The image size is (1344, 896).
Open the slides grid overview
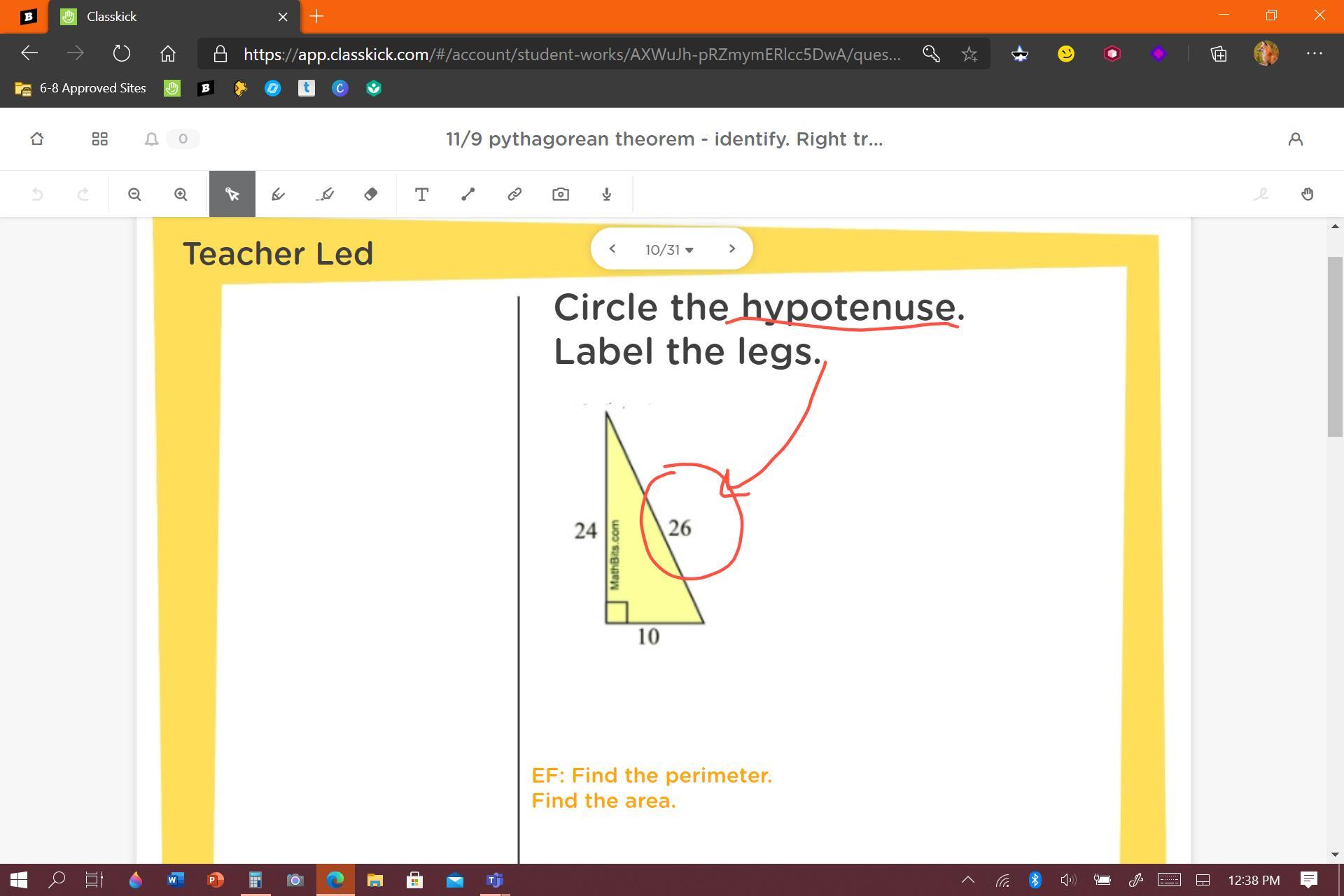pos(99,139)
